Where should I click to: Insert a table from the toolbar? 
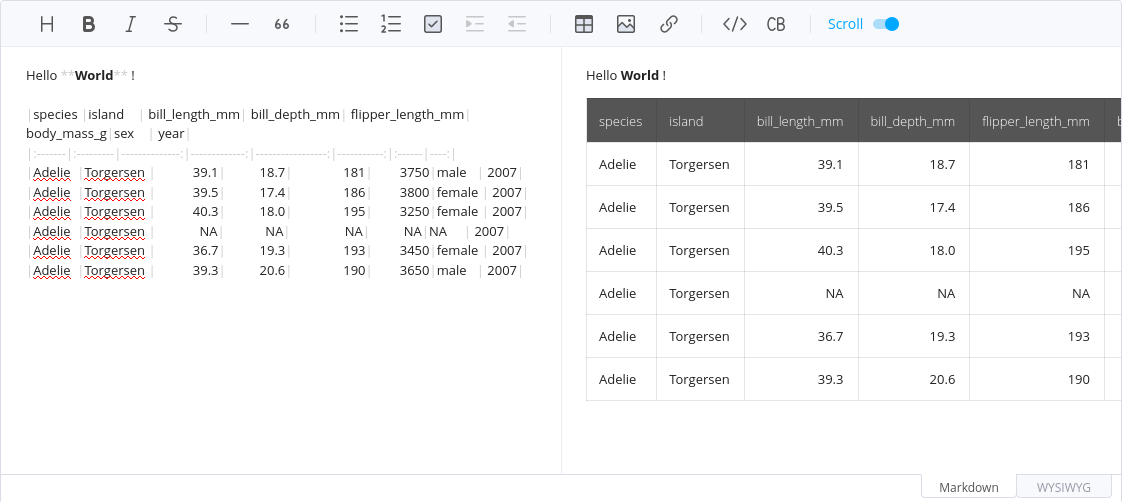[x=584, y=24]
